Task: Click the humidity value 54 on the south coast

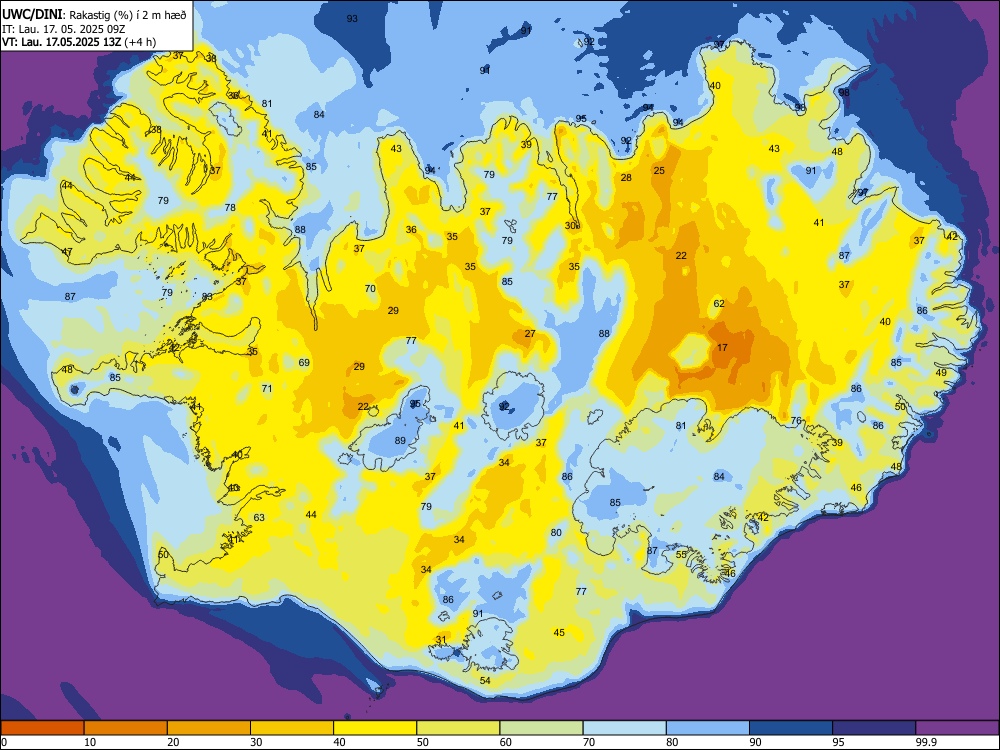Action: pyautogui.click(x=485, y=680)
